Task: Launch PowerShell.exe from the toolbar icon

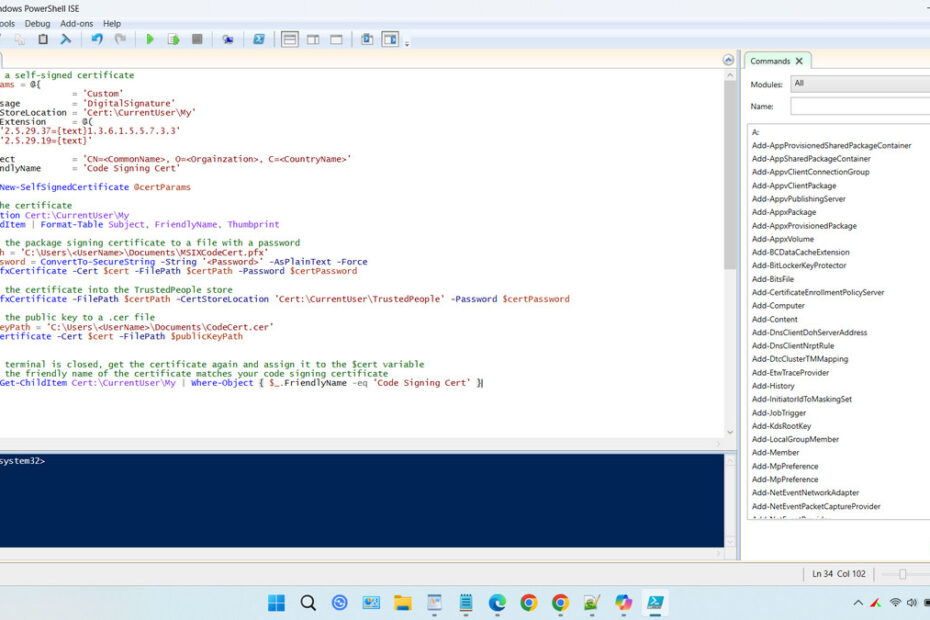Action: (x=258, y=39)
